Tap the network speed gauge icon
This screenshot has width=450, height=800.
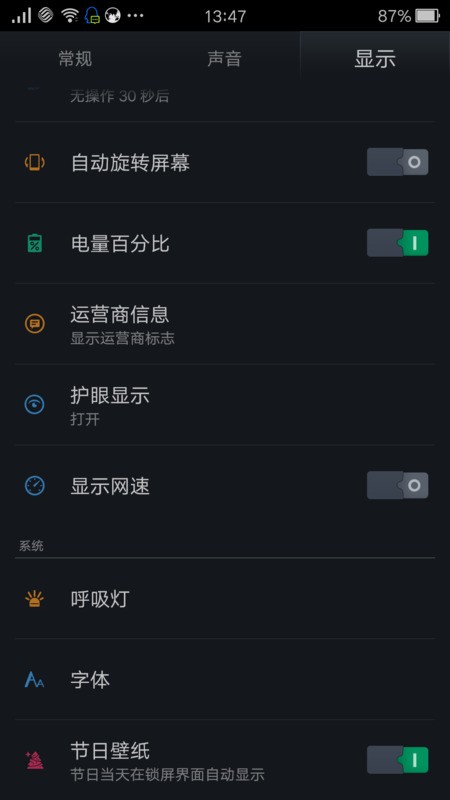point(35,486)
